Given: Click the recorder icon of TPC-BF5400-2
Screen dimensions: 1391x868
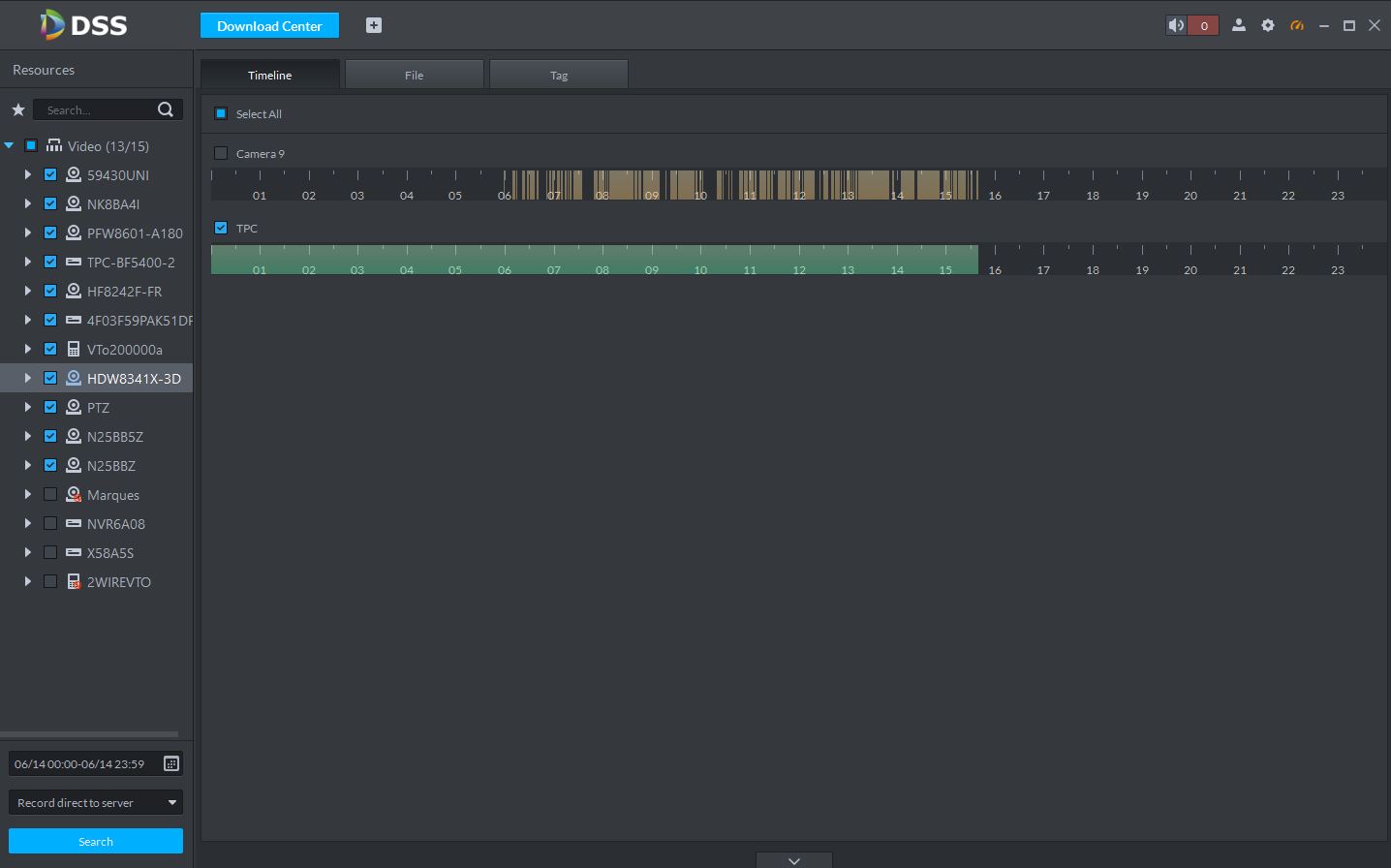Looking at the screenshot, I should point(74,262).
